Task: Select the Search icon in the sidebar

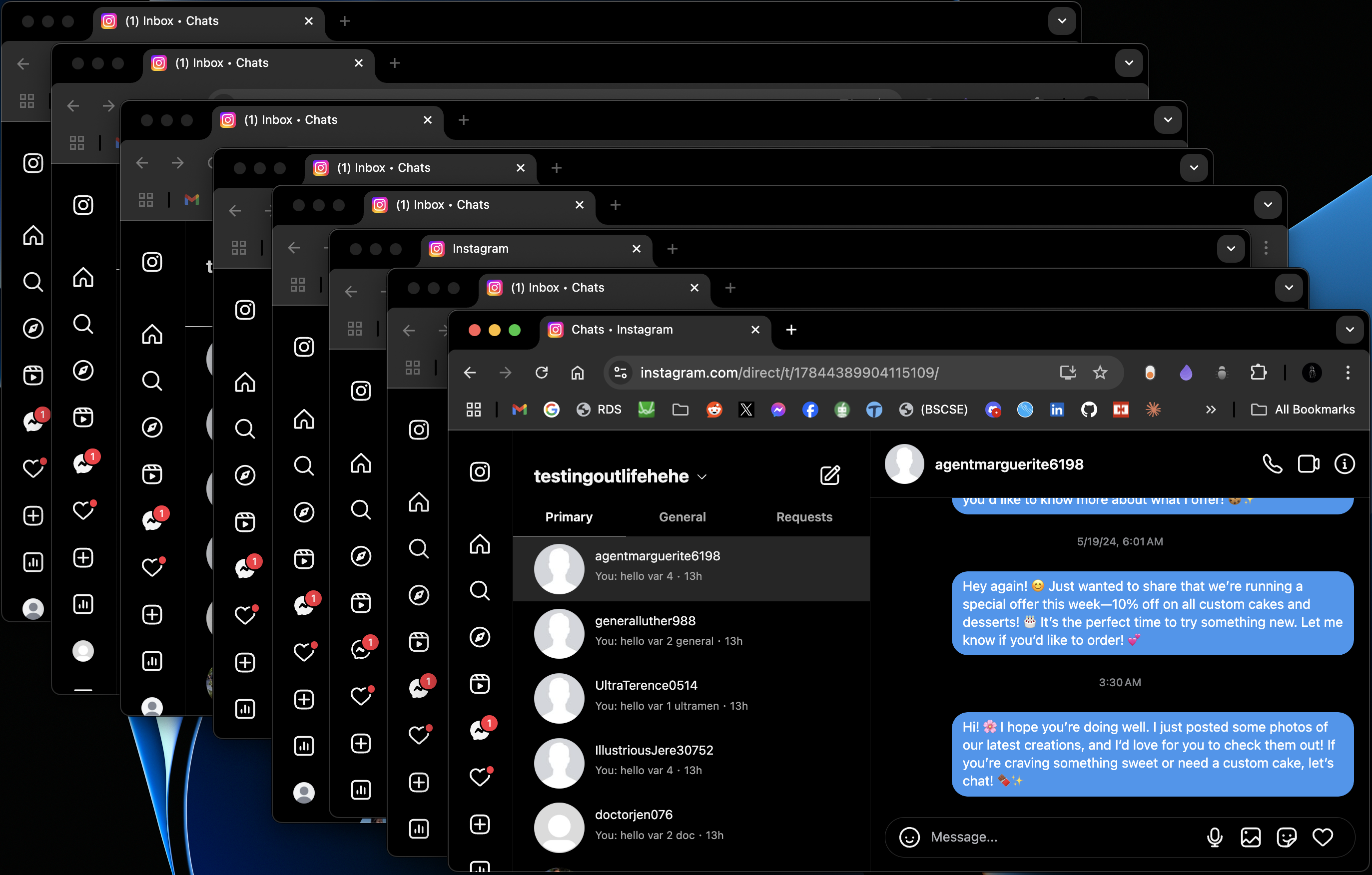Action: 480,591
